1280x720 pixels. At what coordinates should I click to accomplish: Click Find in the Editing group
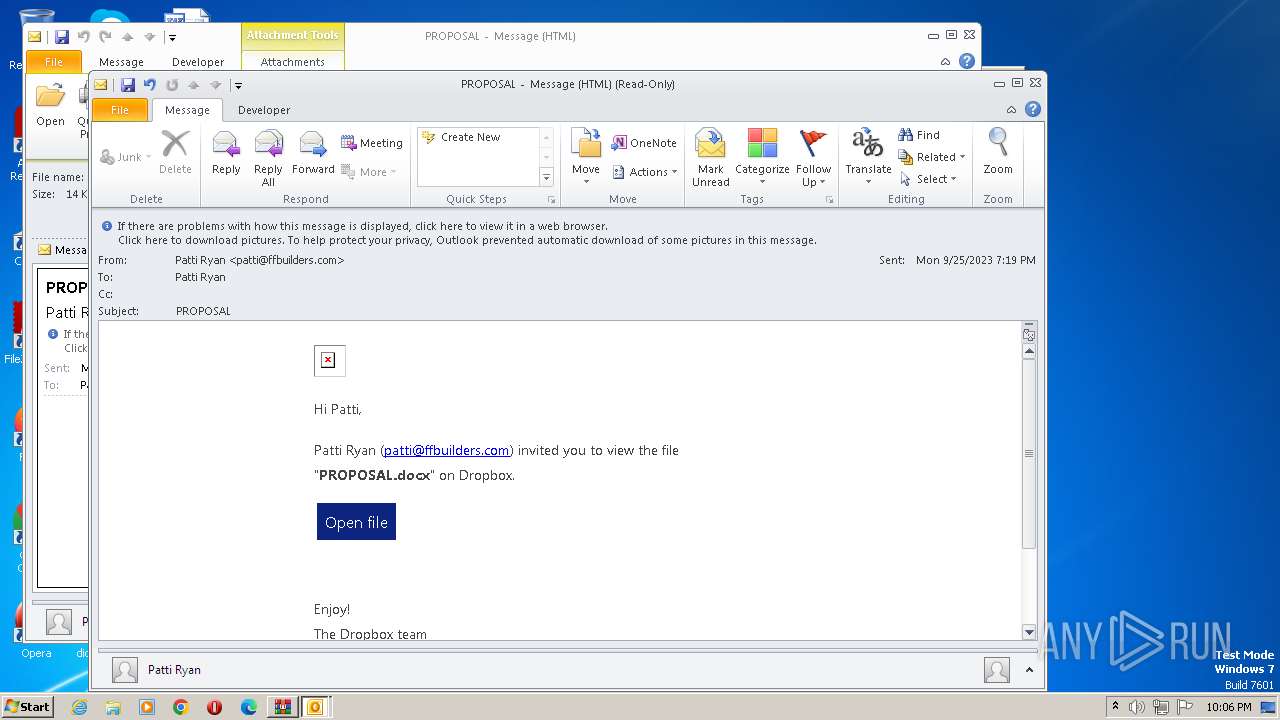tap(919, 135)
